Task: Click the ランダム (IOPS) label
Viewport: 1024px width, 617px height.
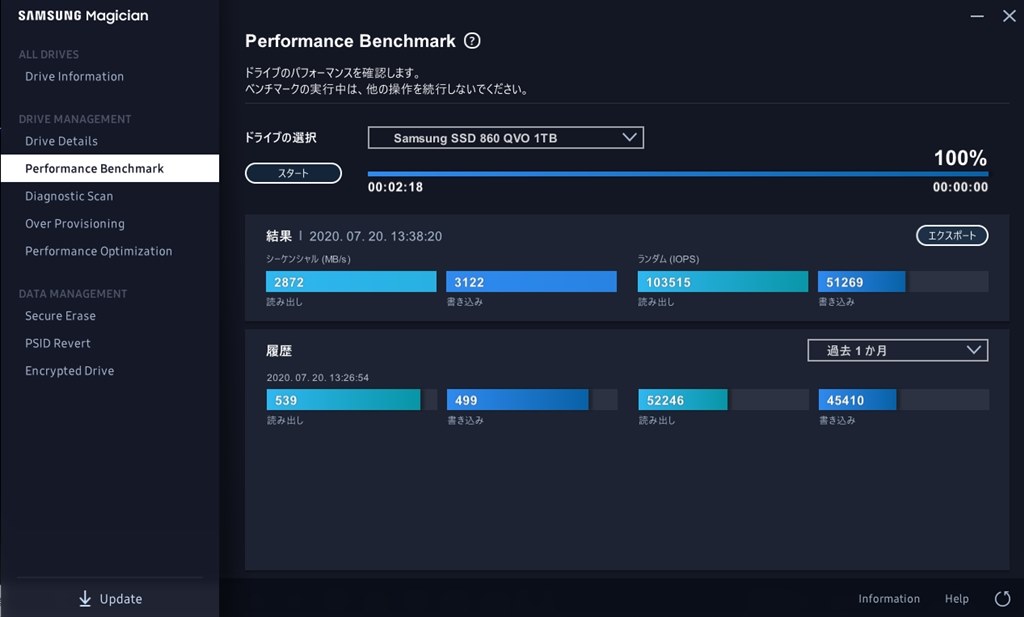Action: pos(669,259)
